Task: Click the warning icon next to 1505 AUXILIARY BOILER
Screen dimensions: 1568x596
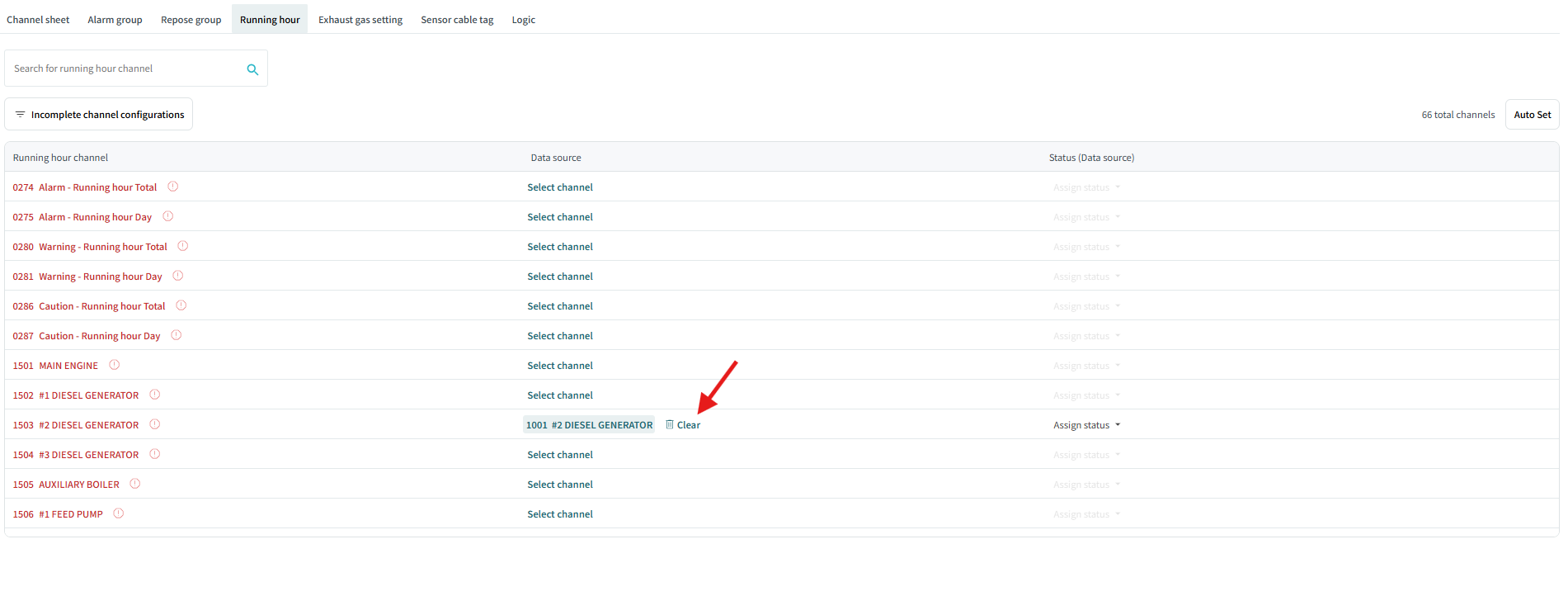Action: (134, 484)
